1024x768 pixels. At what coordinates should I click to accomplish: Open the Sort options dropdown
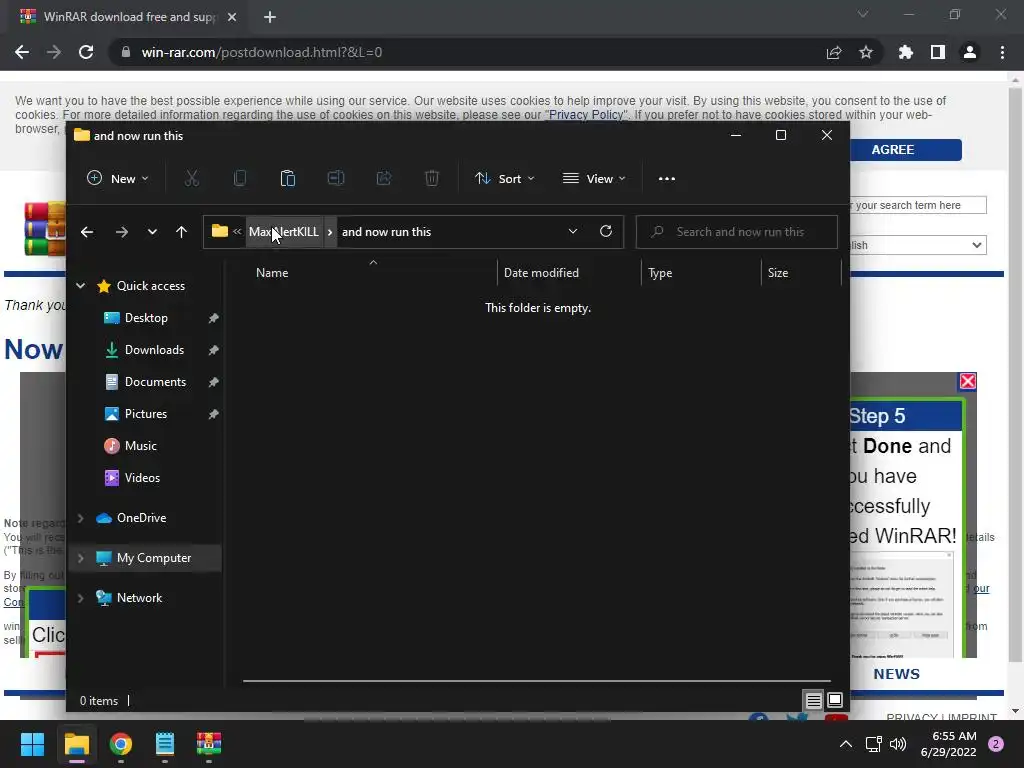(x=505, y=178)
